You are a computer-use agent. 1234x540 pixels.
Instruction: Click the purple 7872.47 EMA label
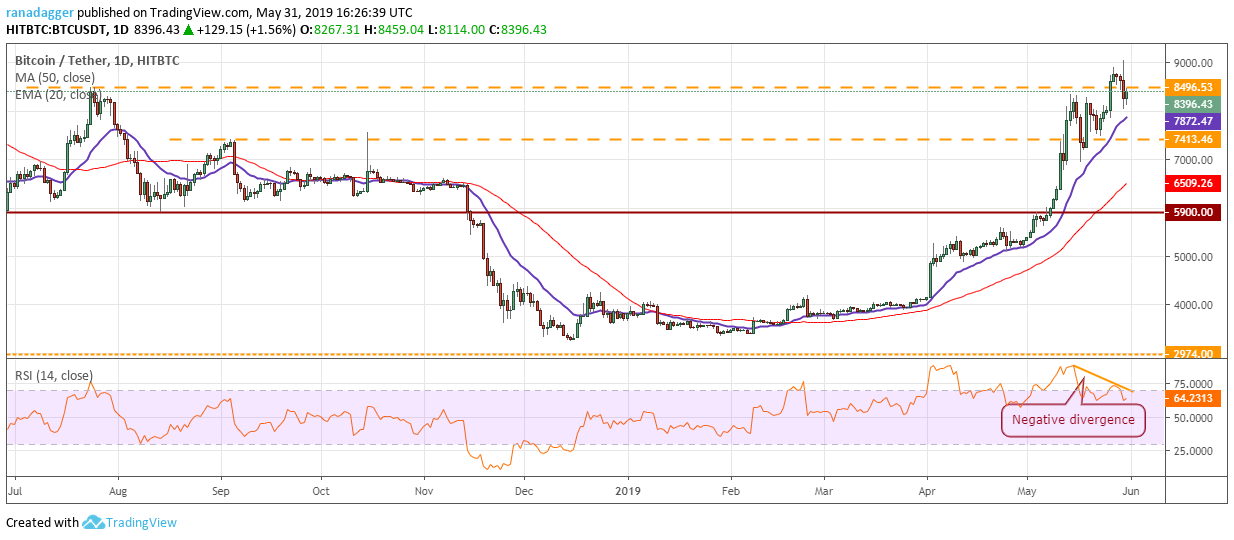1193,120
